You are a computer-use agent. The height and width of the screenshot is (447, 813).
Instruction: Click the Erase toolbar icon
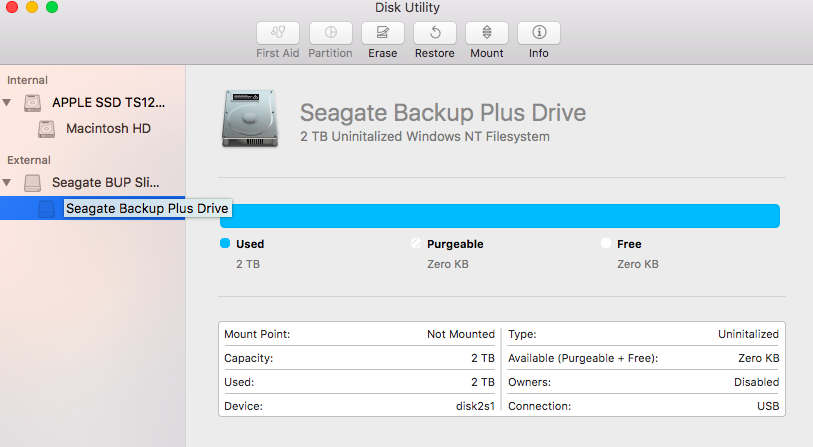tap(383, 33)
